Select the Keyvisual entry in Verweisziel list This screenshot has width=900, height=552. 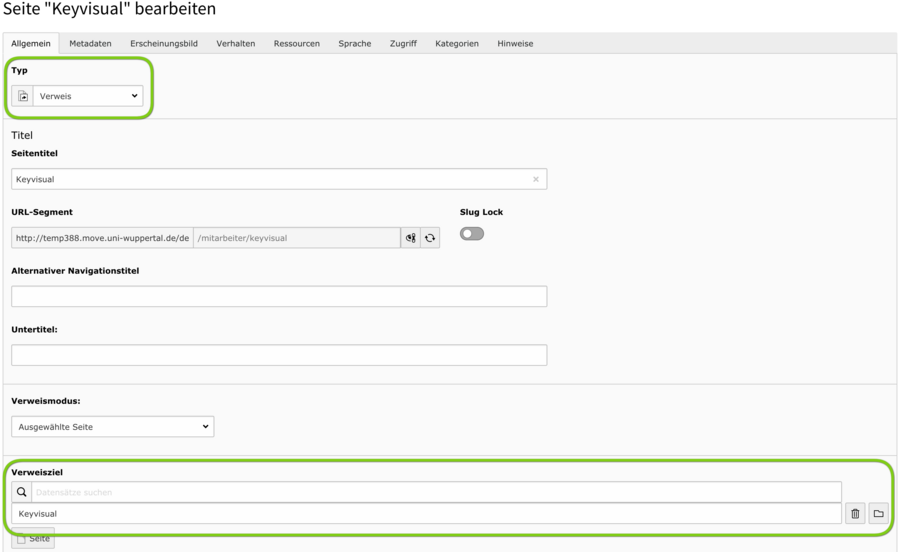426,514
